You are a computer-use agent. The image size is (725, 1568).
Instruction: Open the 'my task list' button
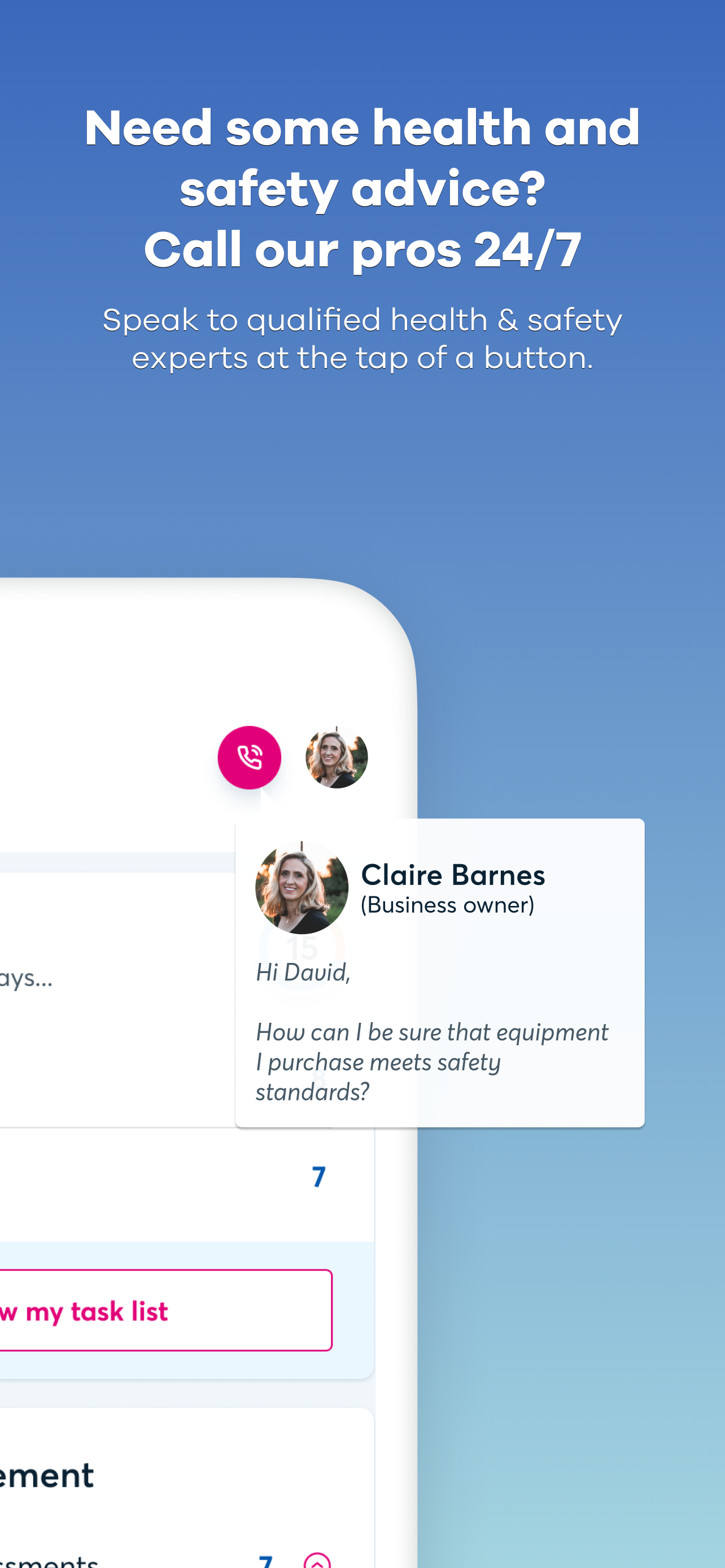(x=165, y=1311)
